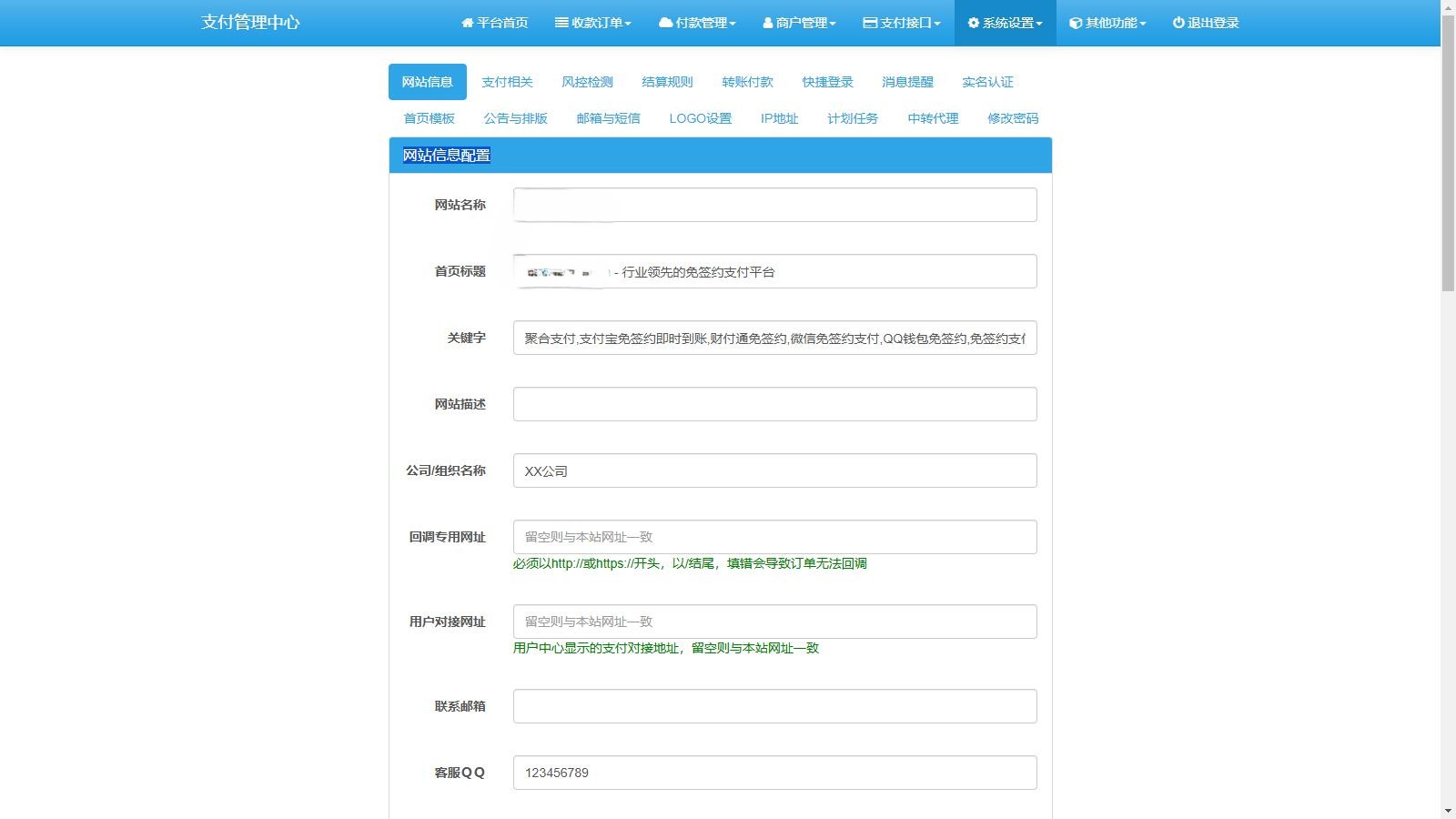
Task: Click the user icon beside 商户管理
Action: click(768, 23)
